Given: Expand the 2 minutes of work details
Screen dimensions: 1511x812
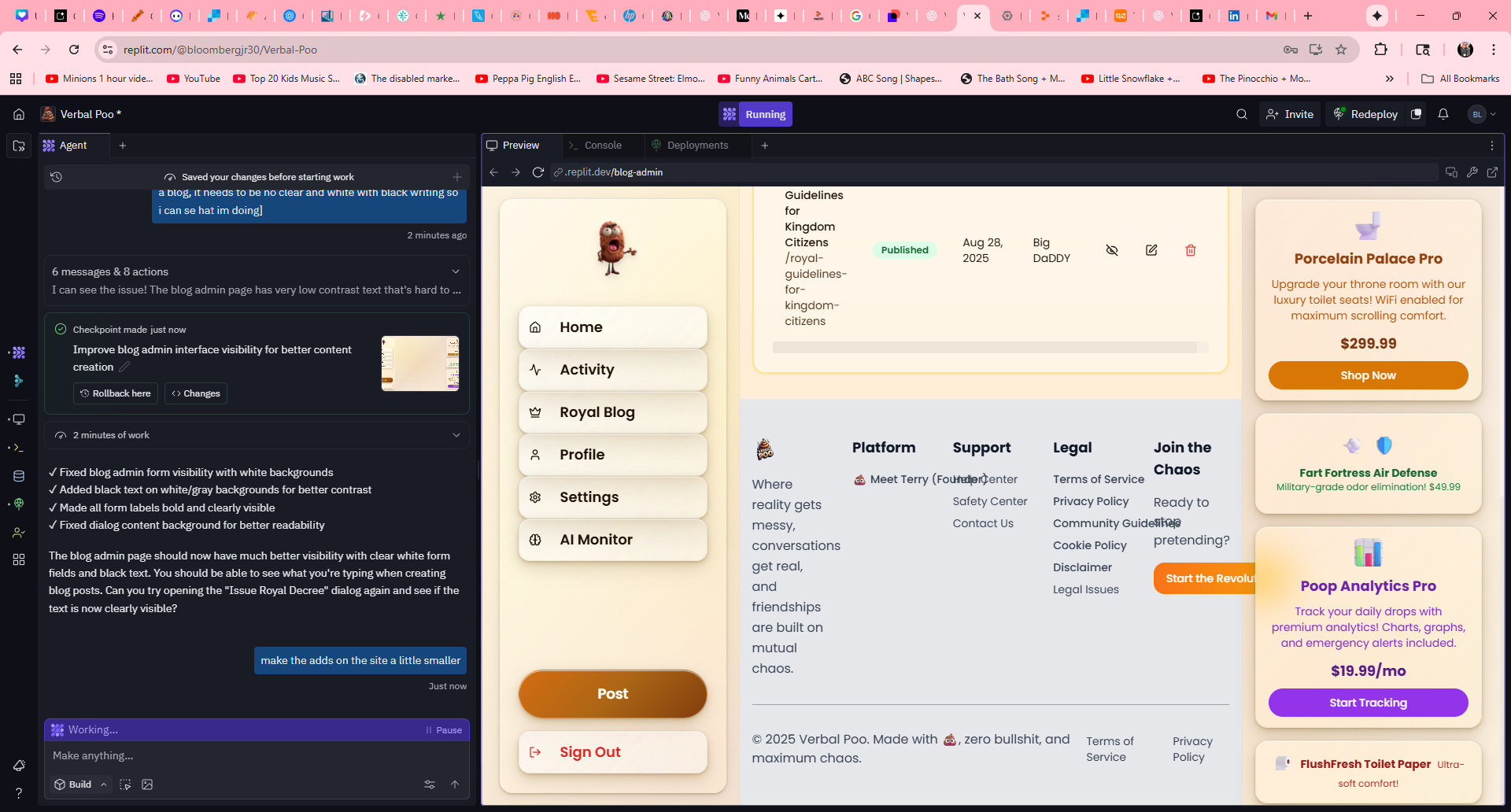Looking at the screenshot, I should [456, 435].
